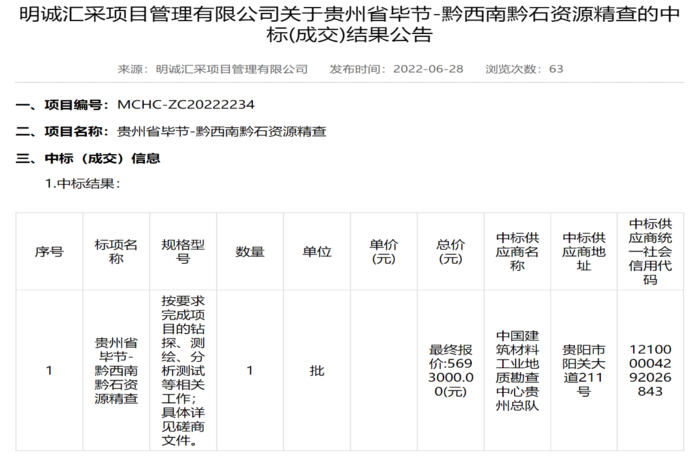Click the 浏览次数 view count

tap(524, 69)
